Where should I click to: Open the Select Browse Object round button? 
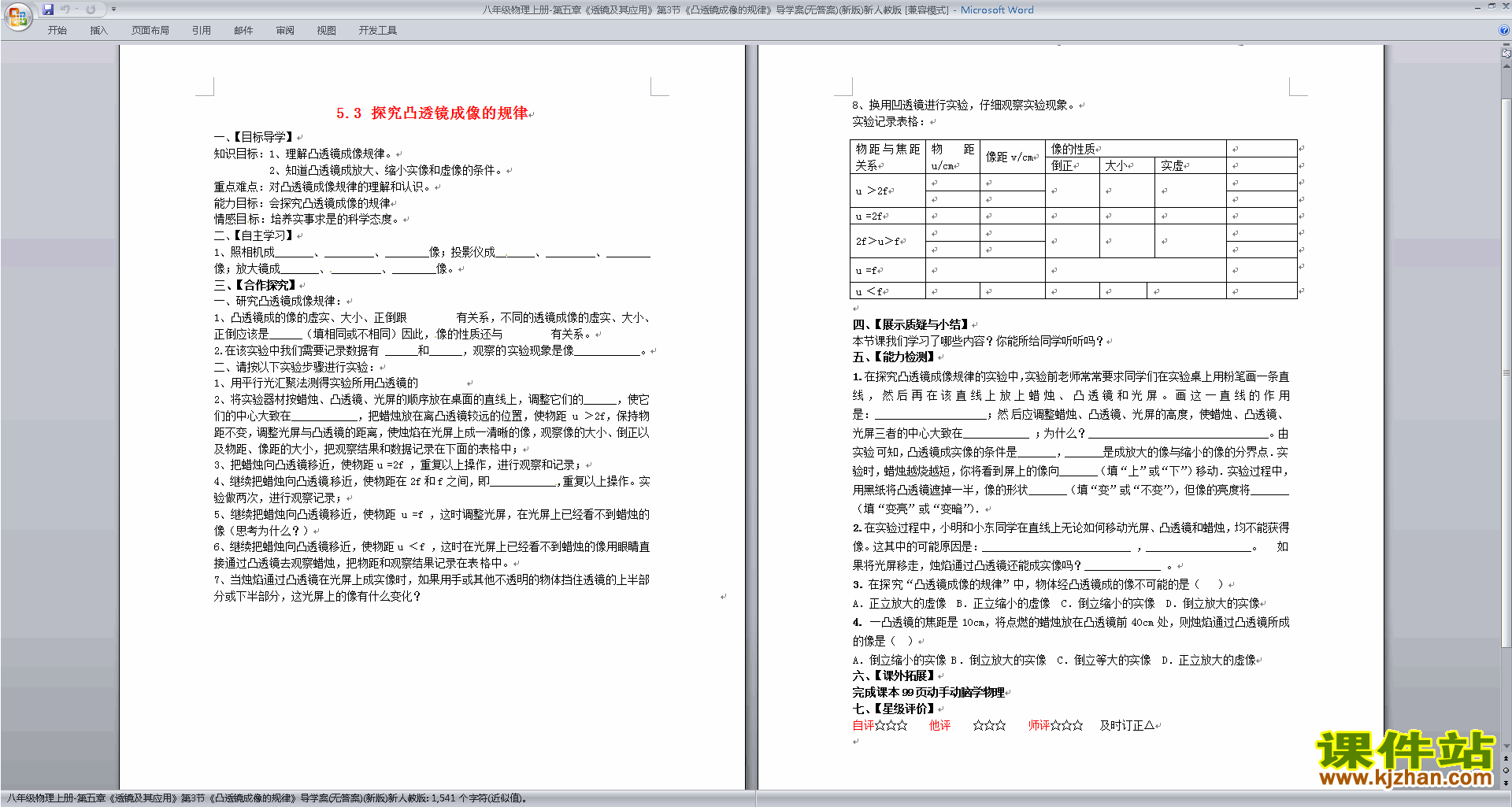[x=1506, y=771]
